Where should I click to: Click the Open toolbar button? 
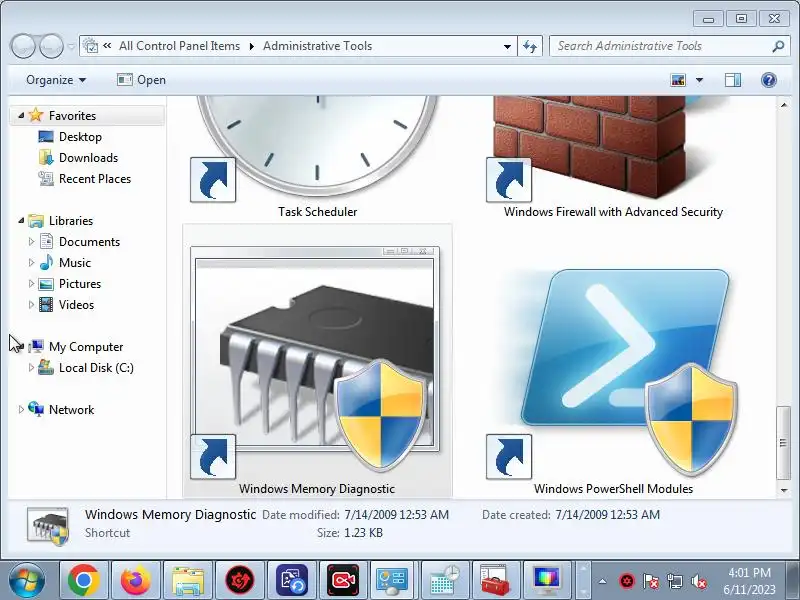141,80
